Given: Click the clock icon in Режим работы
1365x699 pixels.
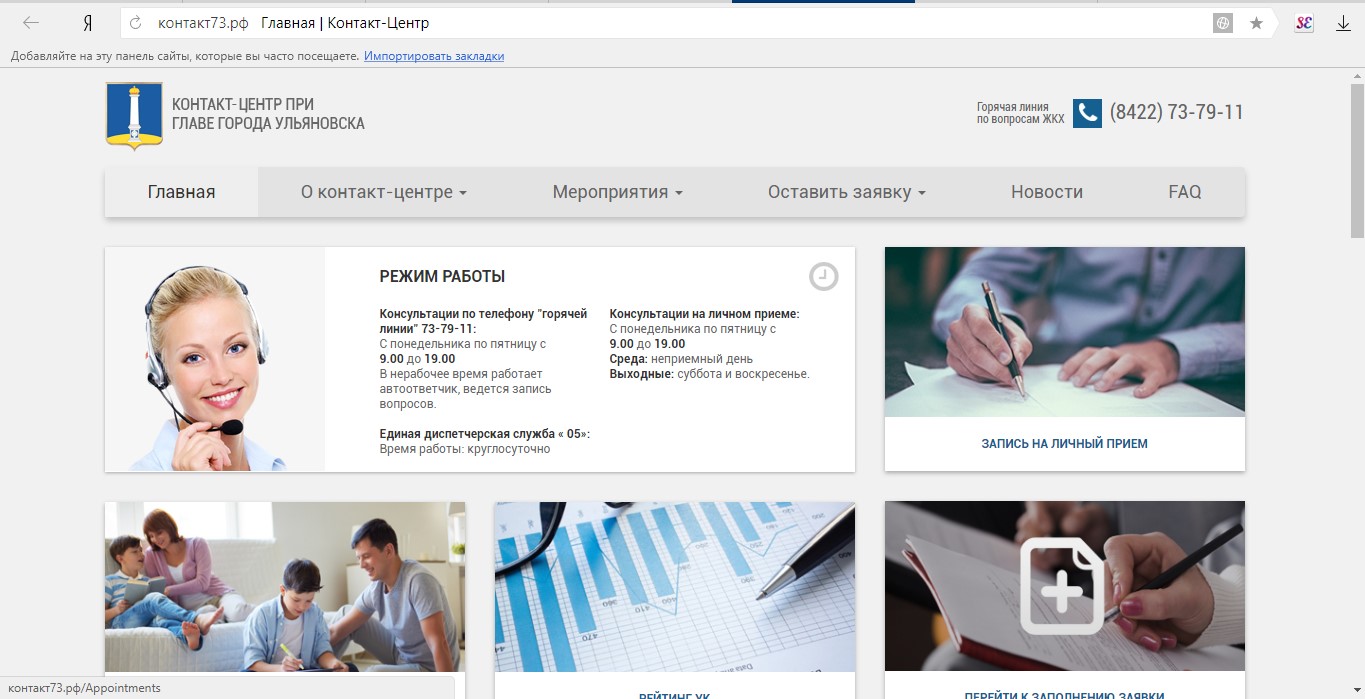Looking at the screenshot, I should pos(823,277).
